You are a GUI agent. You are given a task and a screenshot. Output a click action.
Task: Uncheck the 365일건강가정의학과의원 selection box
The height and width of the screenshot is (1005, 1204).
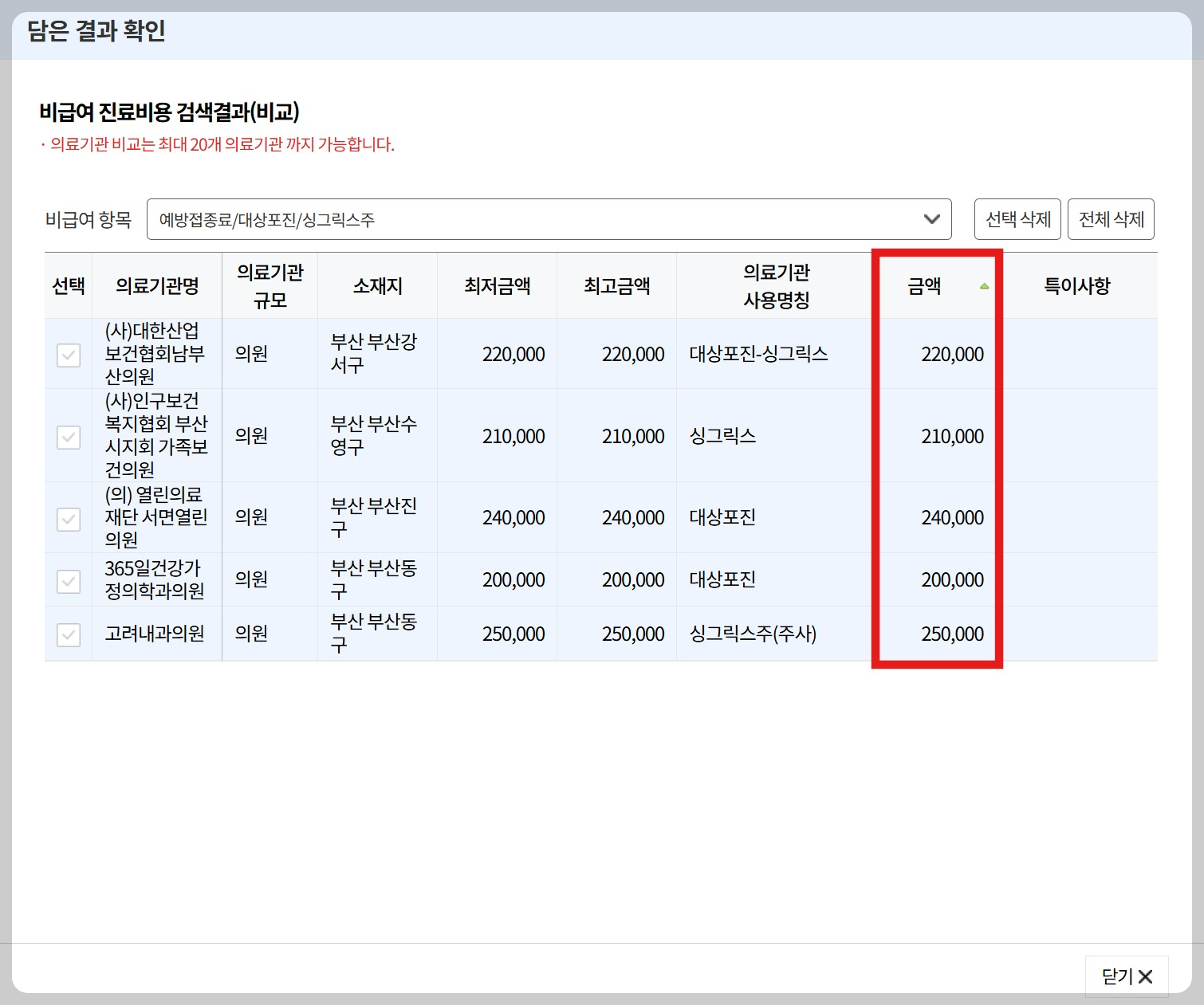point(69,579)
